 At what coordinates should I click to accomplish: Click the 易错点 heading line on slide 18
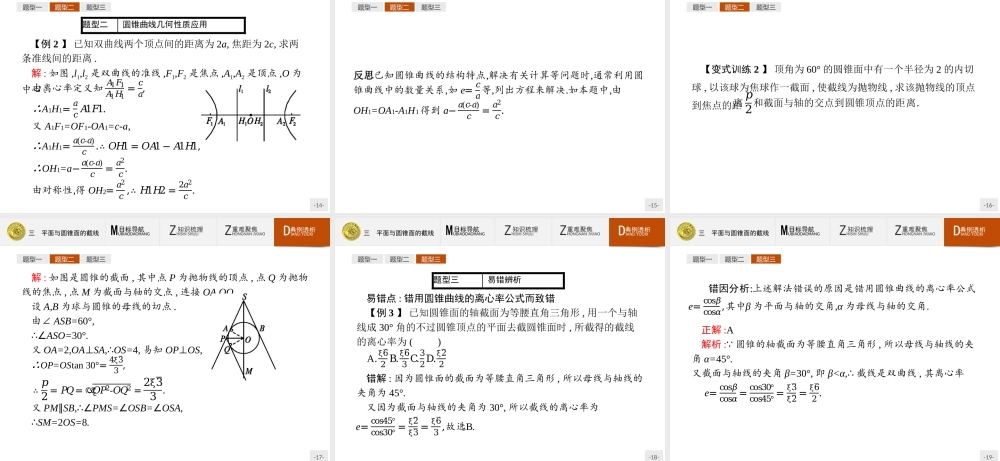coord(460,298)
